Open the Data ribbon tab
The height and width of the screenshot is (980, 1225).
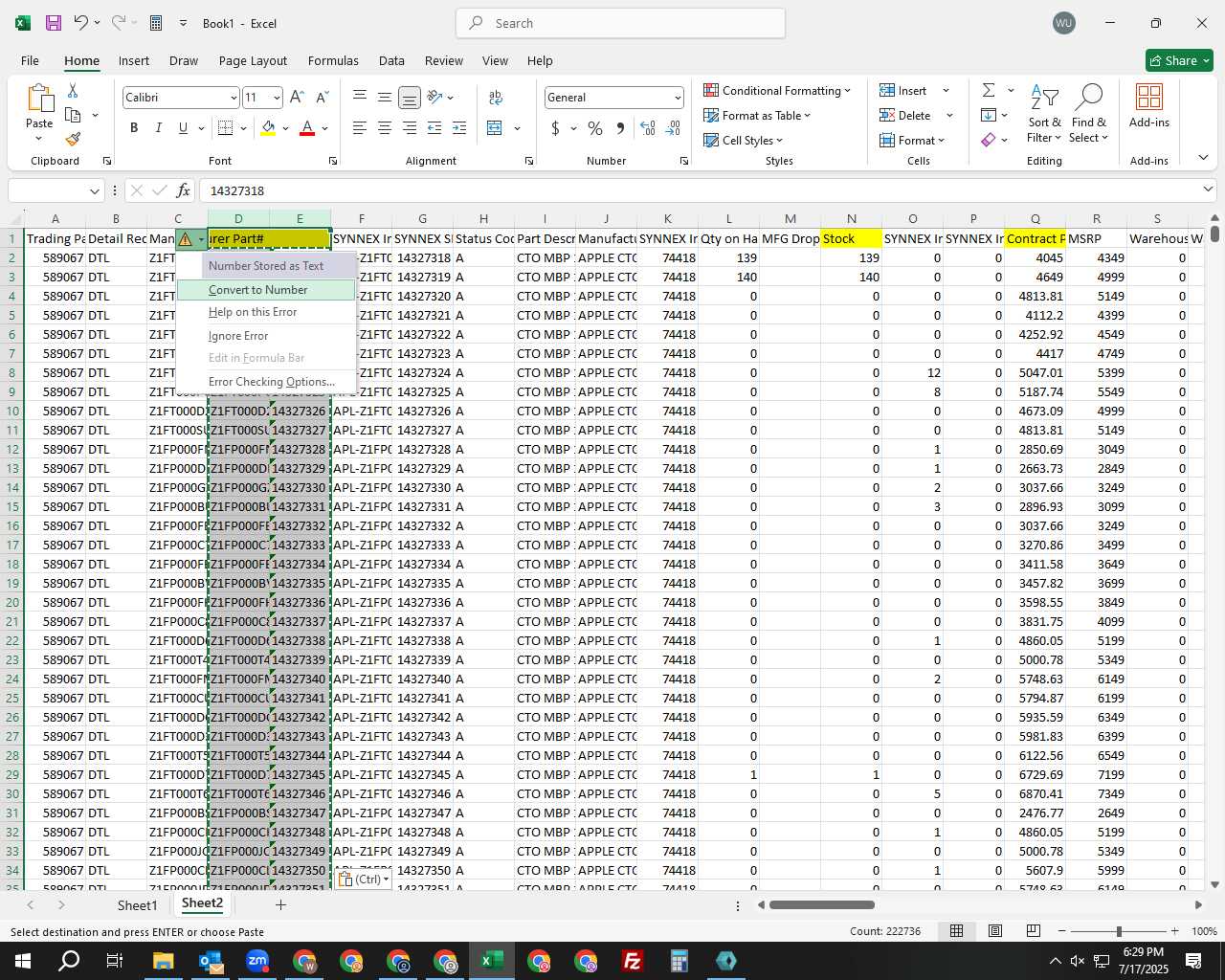click(391, 60)
